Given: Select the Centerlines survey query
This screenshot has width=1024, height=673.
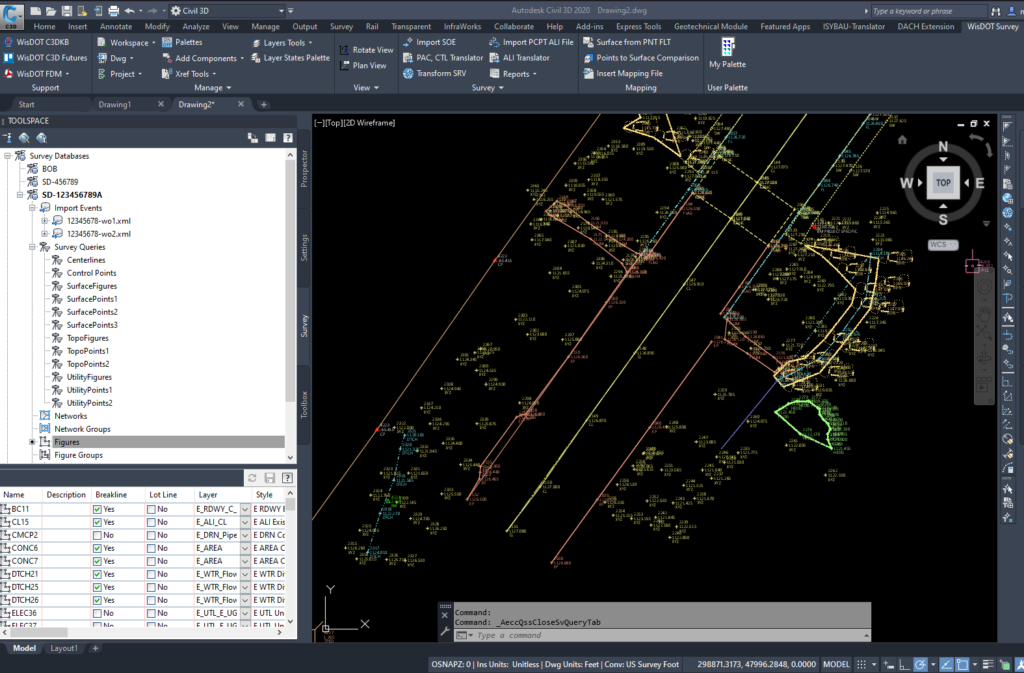Looking at the screenshot, I should click(x=86, y=260).
